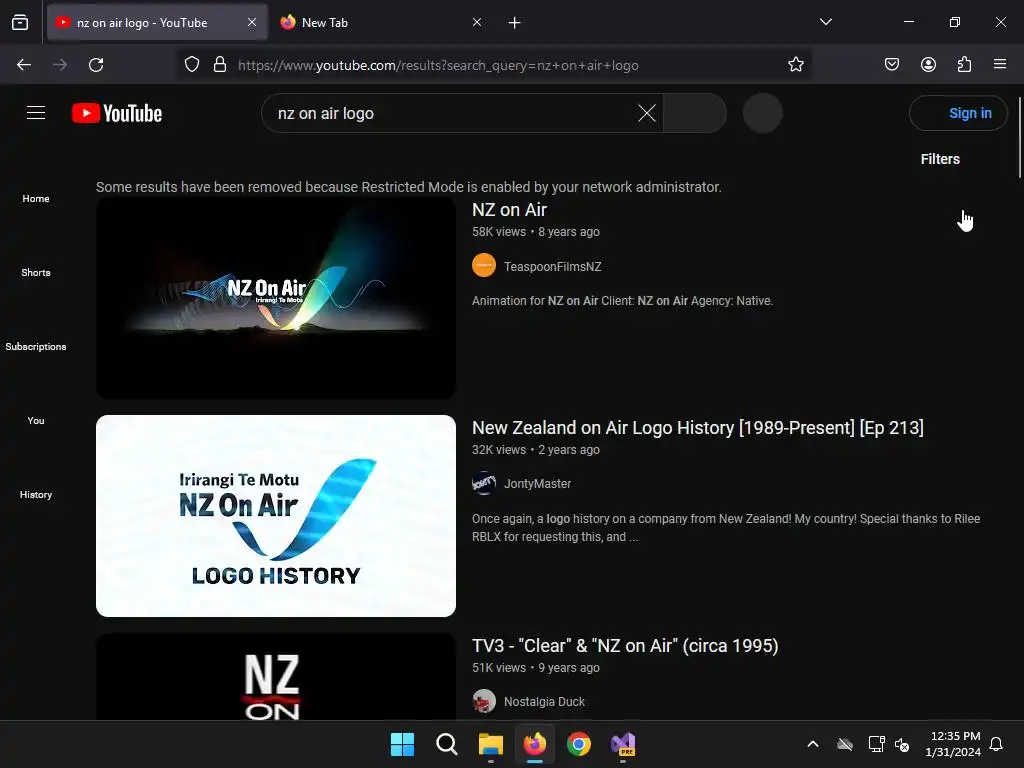Open New Zealand on Air Logo History title

(x=697, y=428)
